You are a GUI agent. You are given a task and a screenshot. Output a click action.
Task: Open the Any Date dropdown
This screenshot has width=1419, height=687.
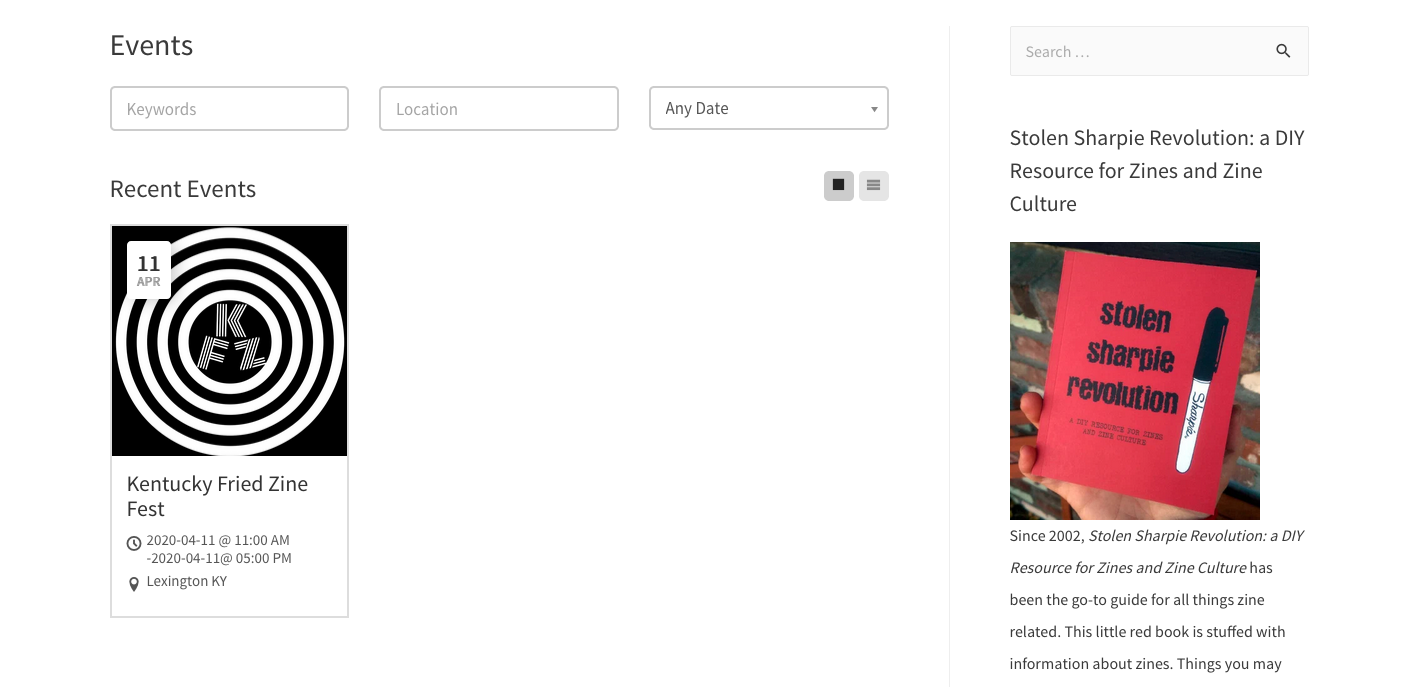pyautogui.click(x=769, y=108)
